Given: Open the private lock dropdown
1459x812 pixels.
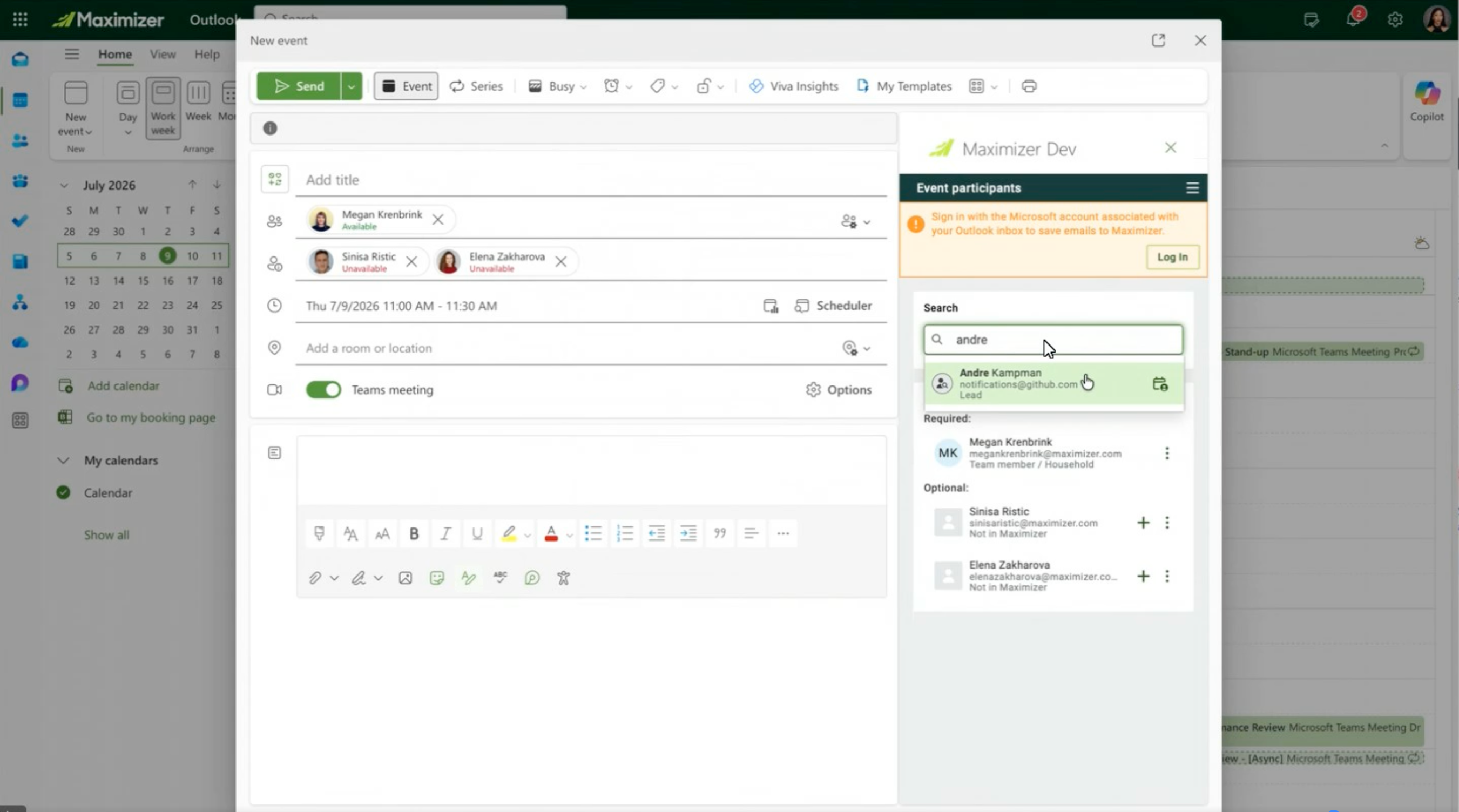Looking at the screenshot, I should pos(710,86).
